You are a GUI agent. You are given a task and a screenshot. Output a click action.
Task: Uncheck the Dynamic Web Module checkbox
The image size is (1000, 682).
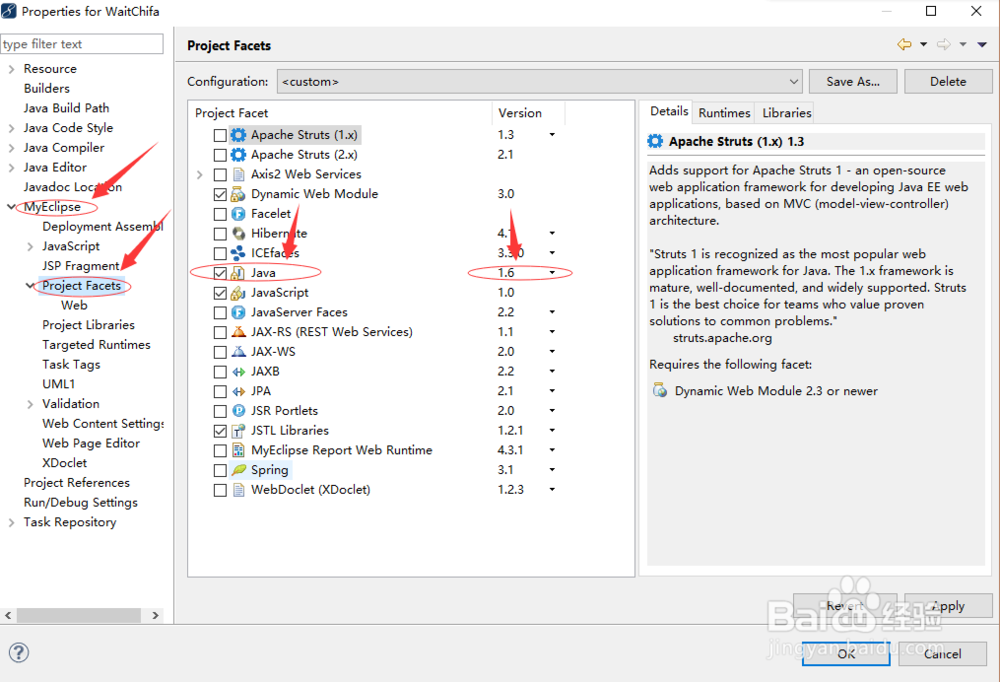pos(220,195)
